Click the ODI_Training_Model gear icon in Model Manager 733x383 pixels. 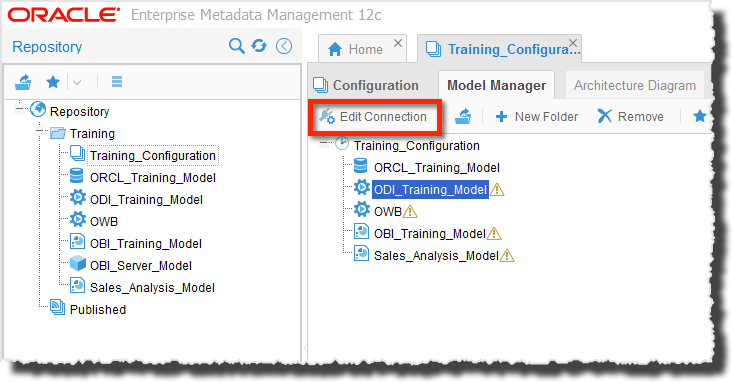click(x=361, y=187)
